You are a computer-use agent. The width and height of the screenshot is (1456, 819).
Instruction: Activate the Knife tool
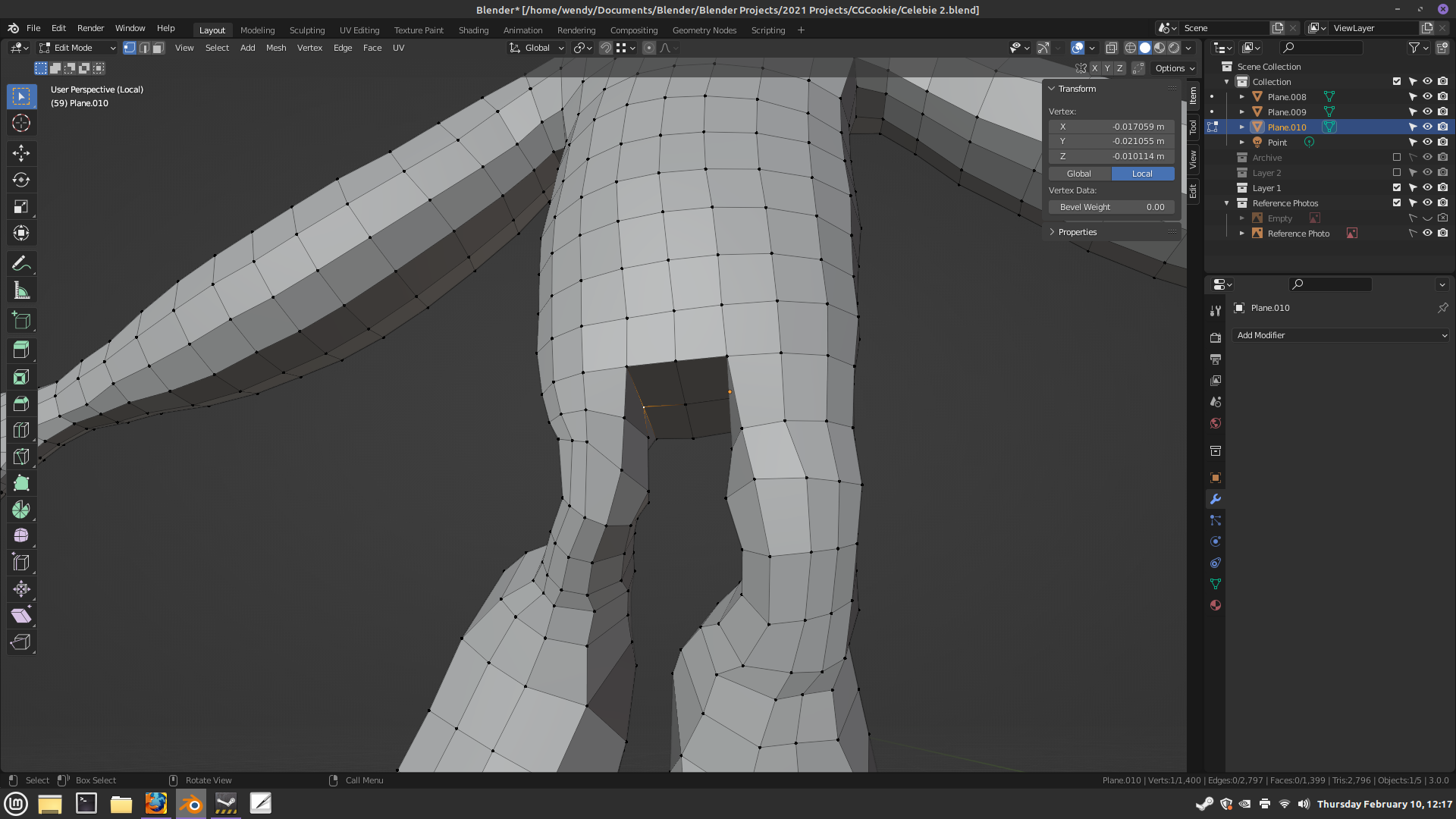[21, 457]
